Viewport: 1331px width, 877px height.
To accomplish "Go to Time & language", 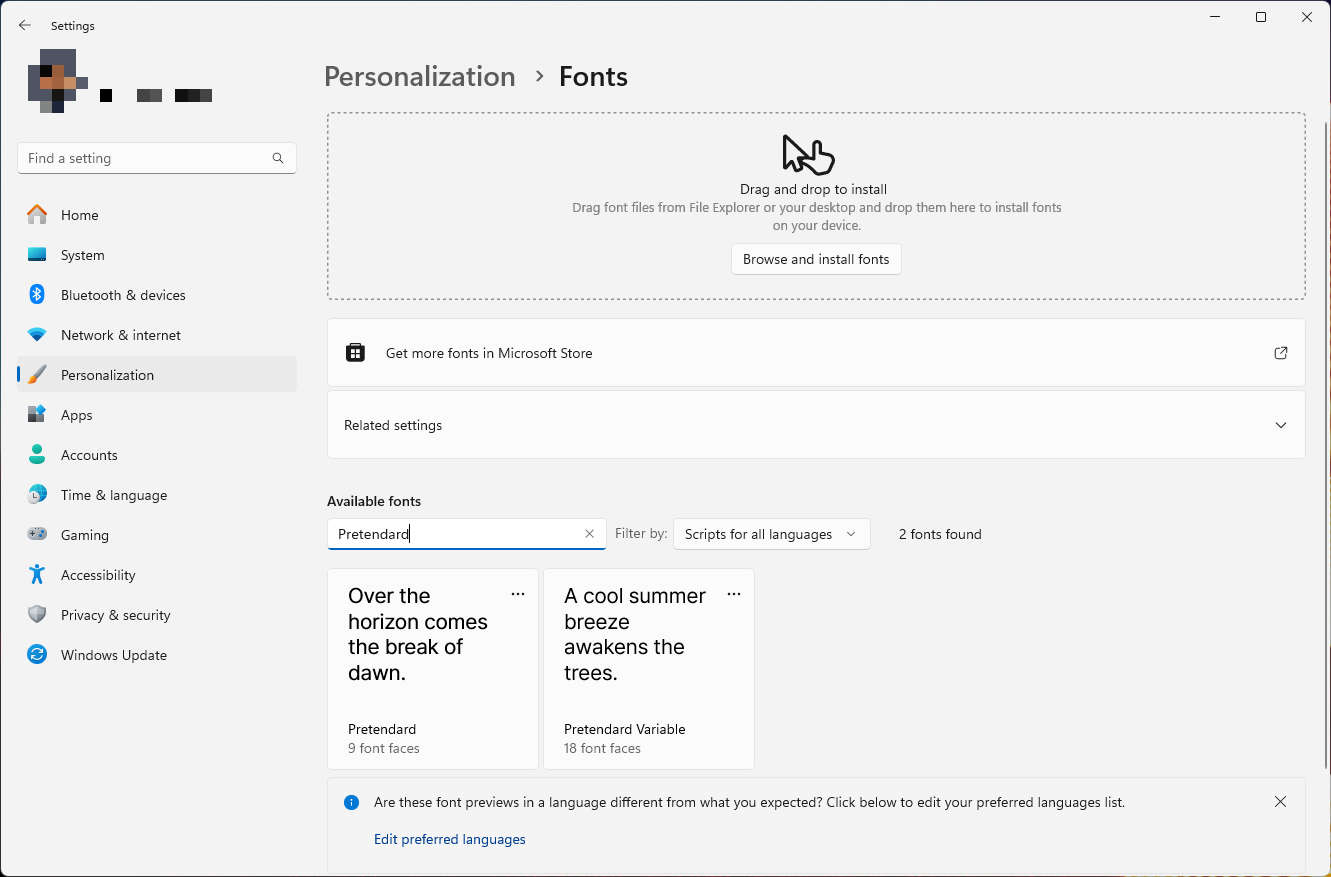I will [x=157, y=495].
